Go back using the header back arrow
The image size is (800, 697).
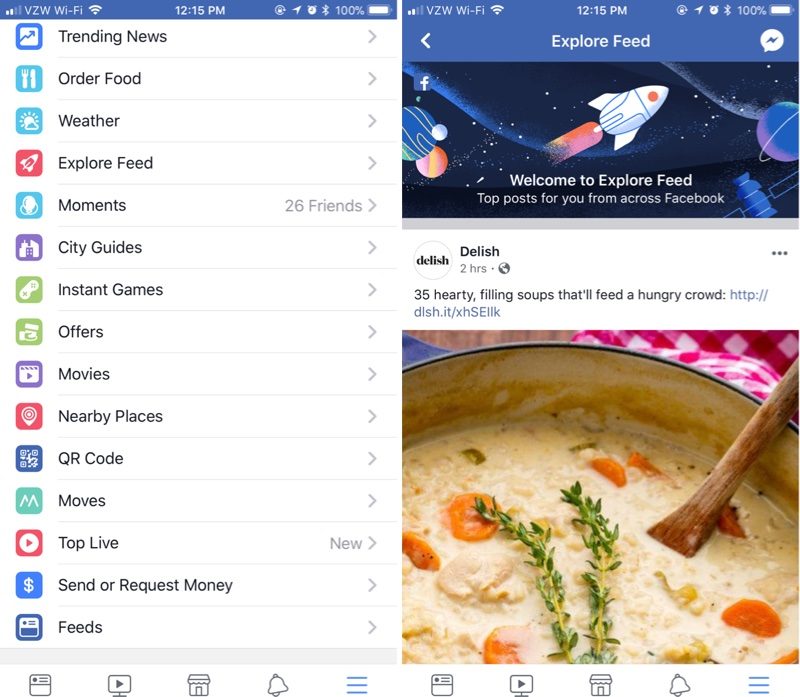point(426,41)
